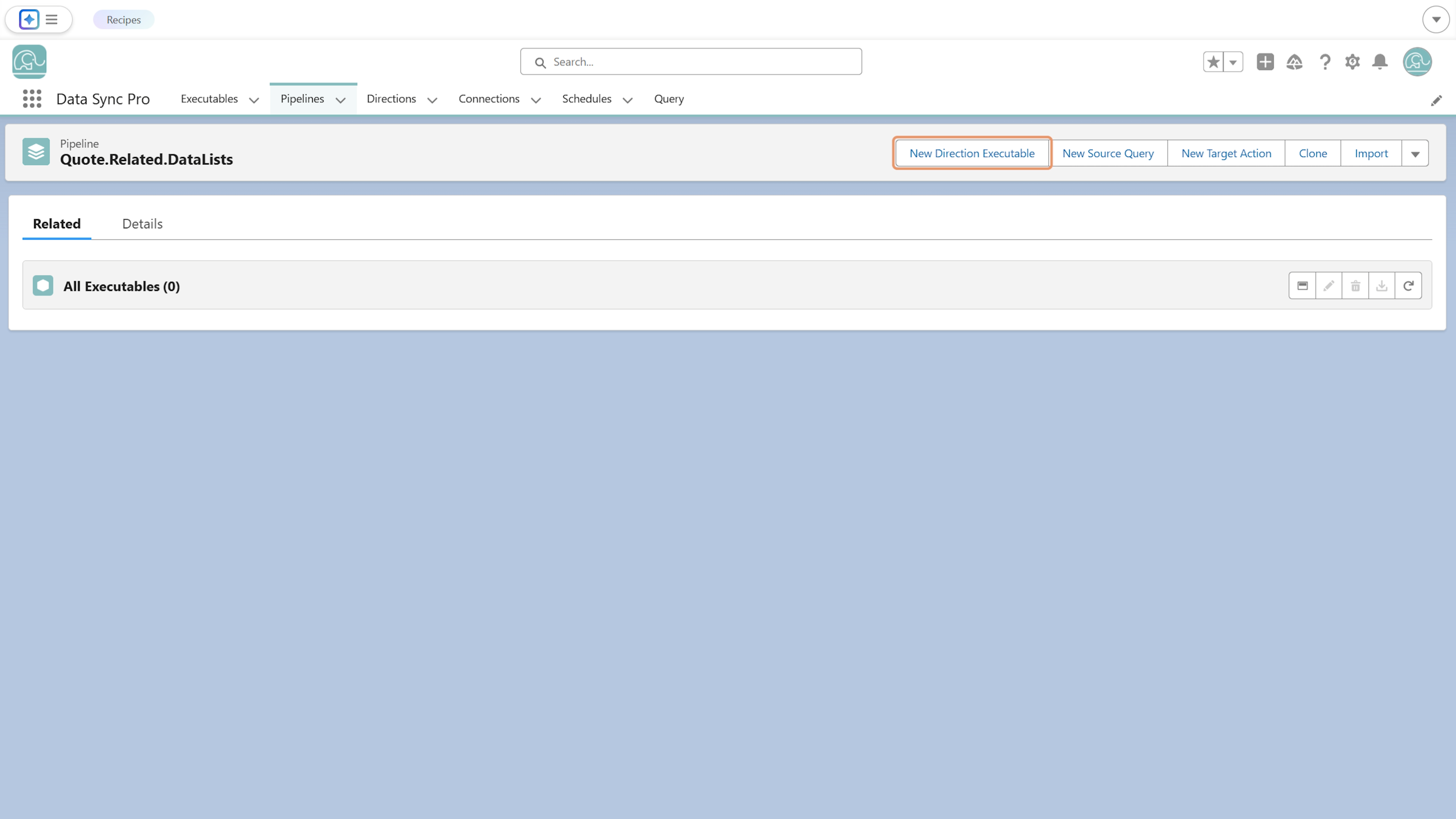Click the pencil edit icon in Executables toolbar

pyautogui.click(x=1328, y=286)
